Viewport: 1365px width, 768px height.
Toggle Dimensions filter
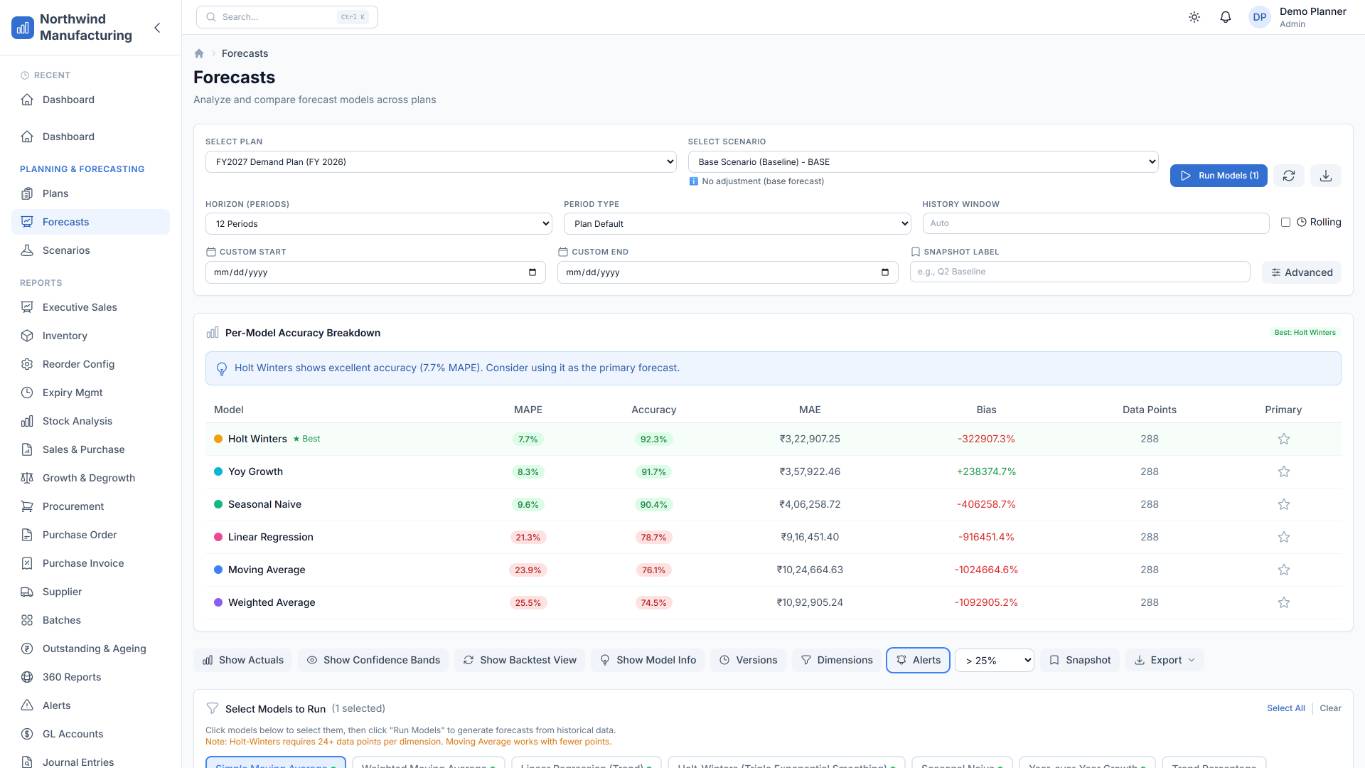coord(837,660)
